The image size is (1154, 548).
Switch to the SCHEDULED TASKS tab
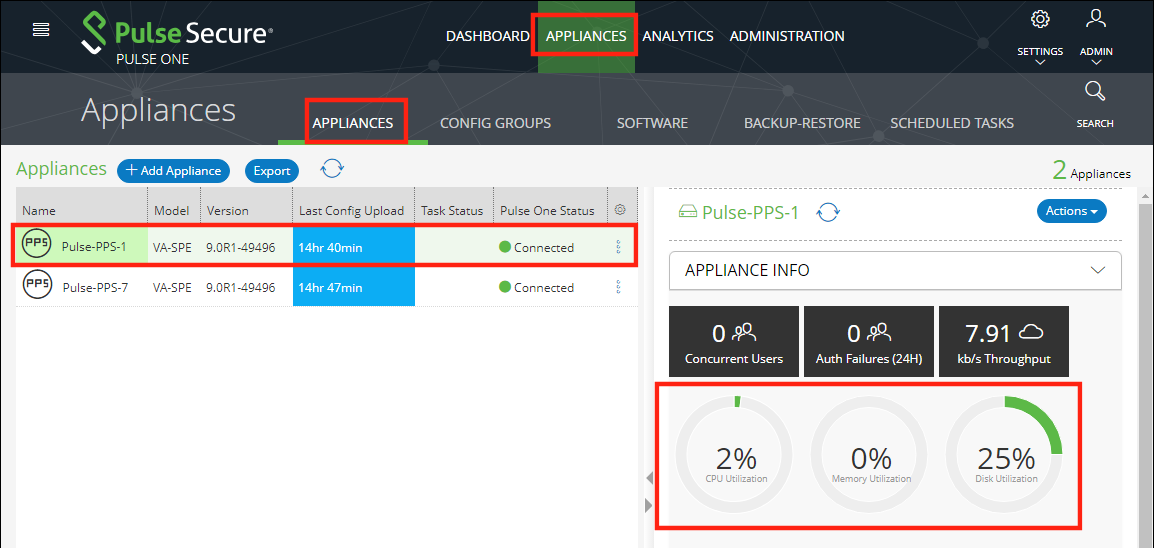[x=952, y=123]
